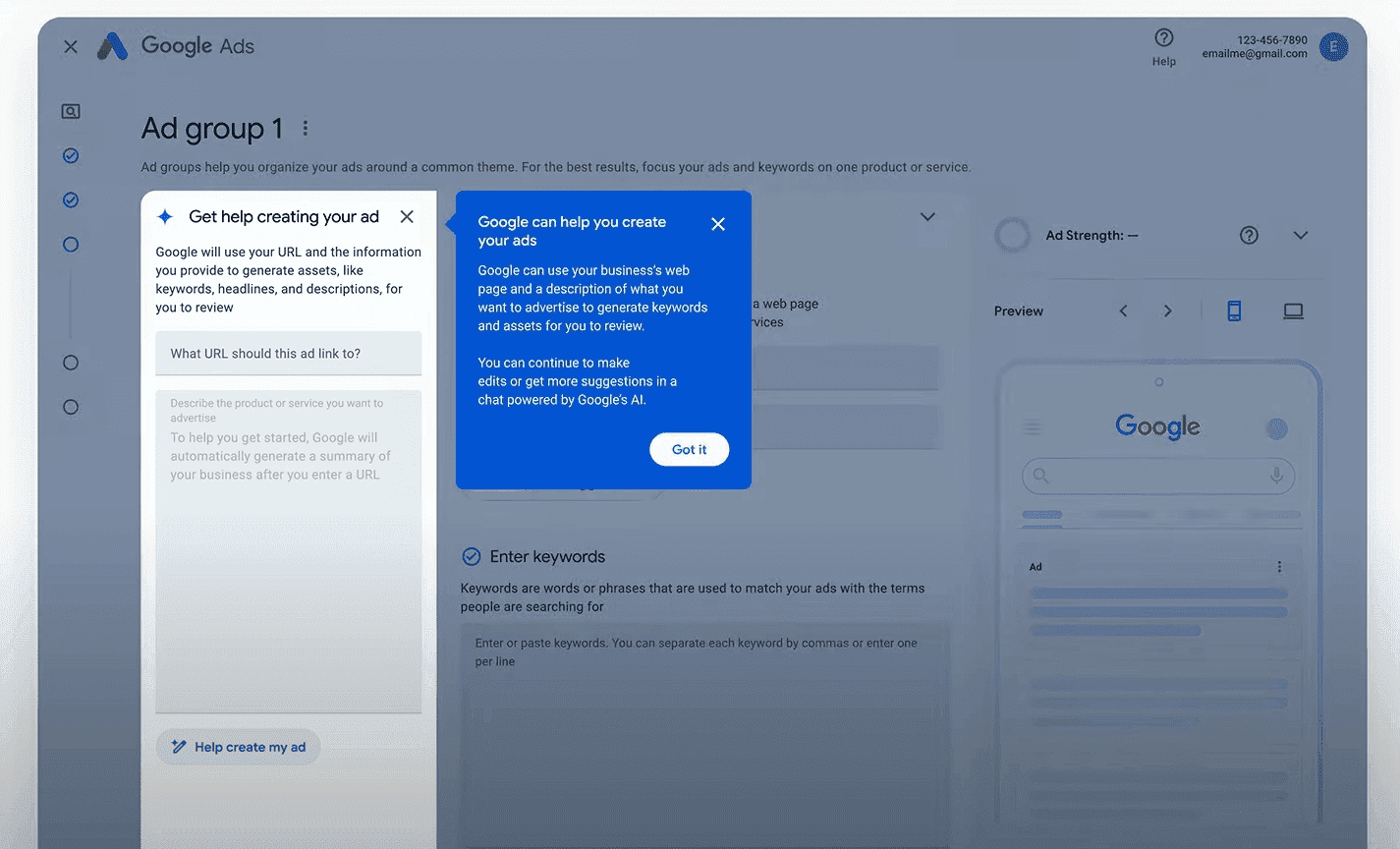Viewport: 1400px width, 849px height.
Task: Click the Enter keywords checkmark icon
Action: click(472, 556)
